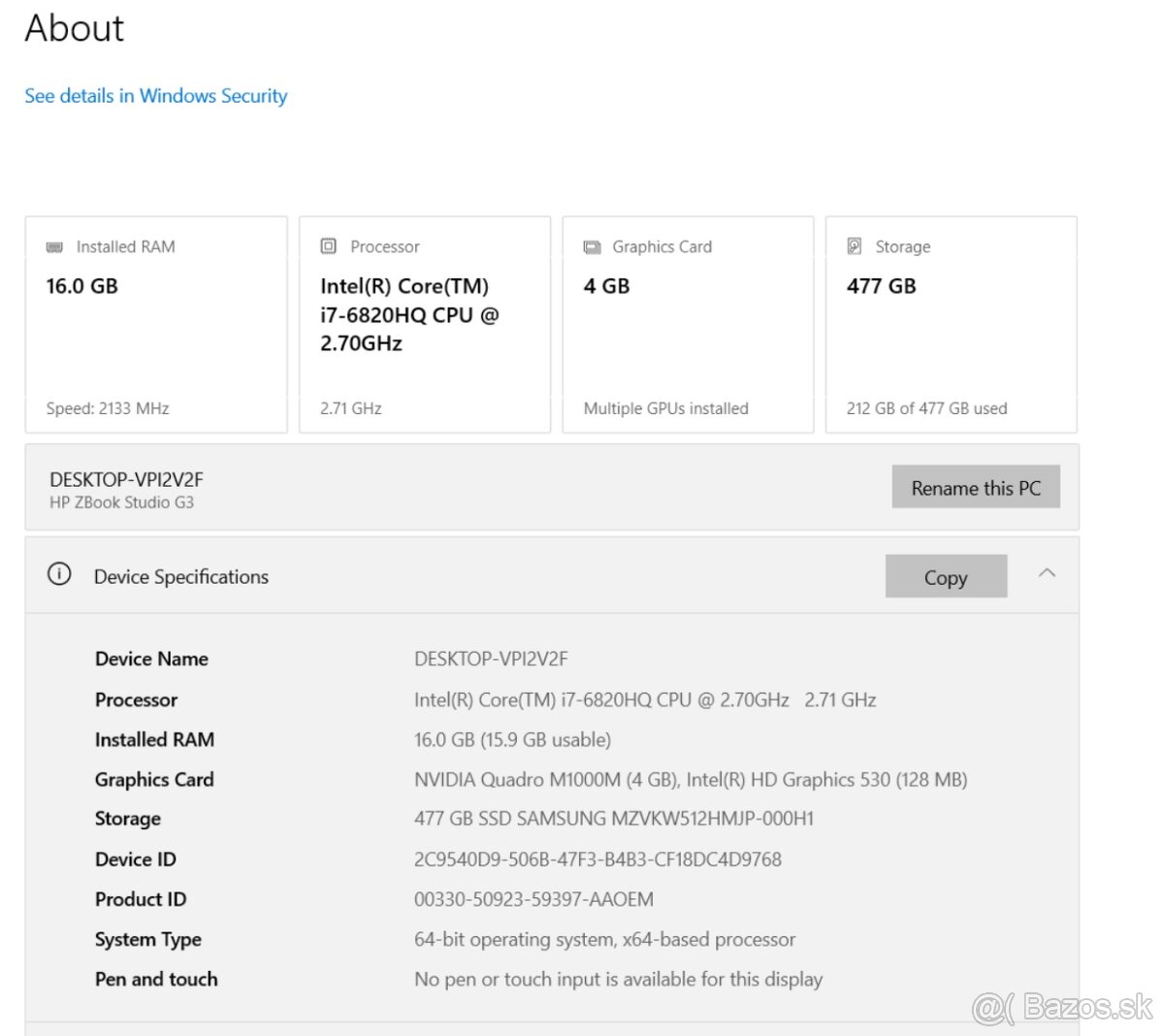Image resolution: width=1164 pixels, height=1036 pixels.
Task: Click the Product ID value 00330-50923-59397-AAOEM
Action: click(533, 899)
